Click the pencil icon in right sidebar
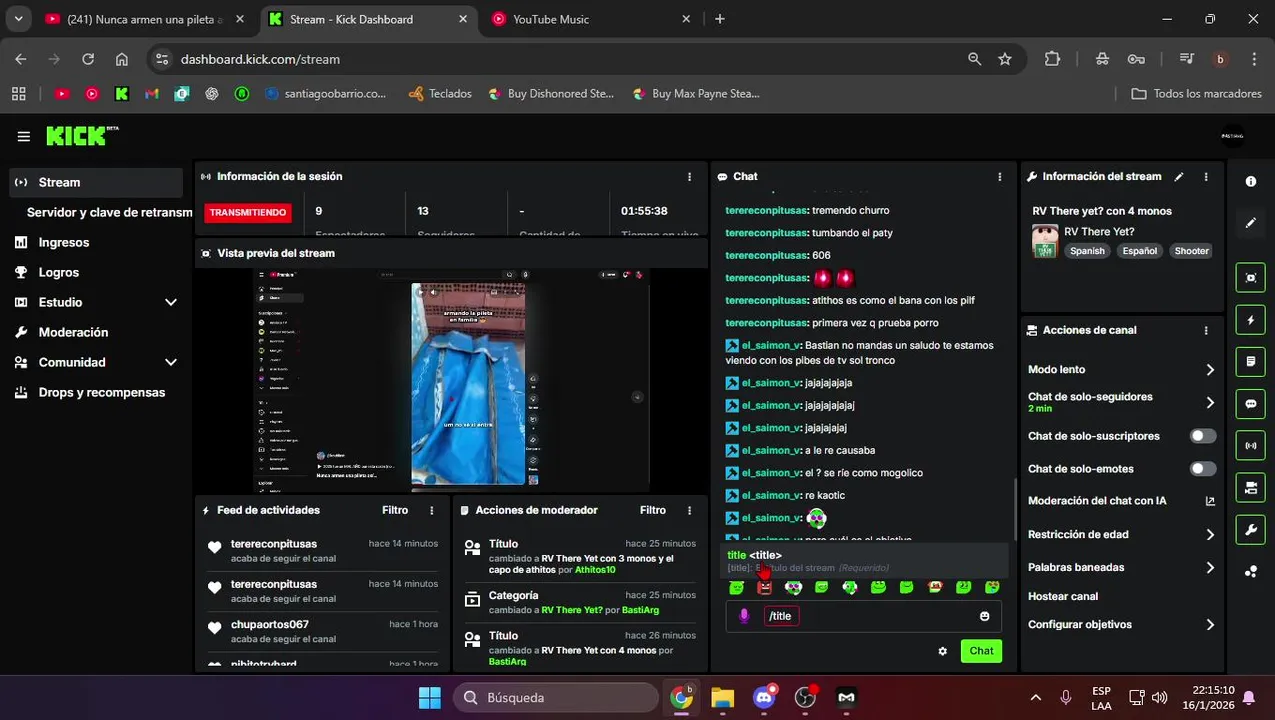 pyautogui.click(x=1251, y=223)
